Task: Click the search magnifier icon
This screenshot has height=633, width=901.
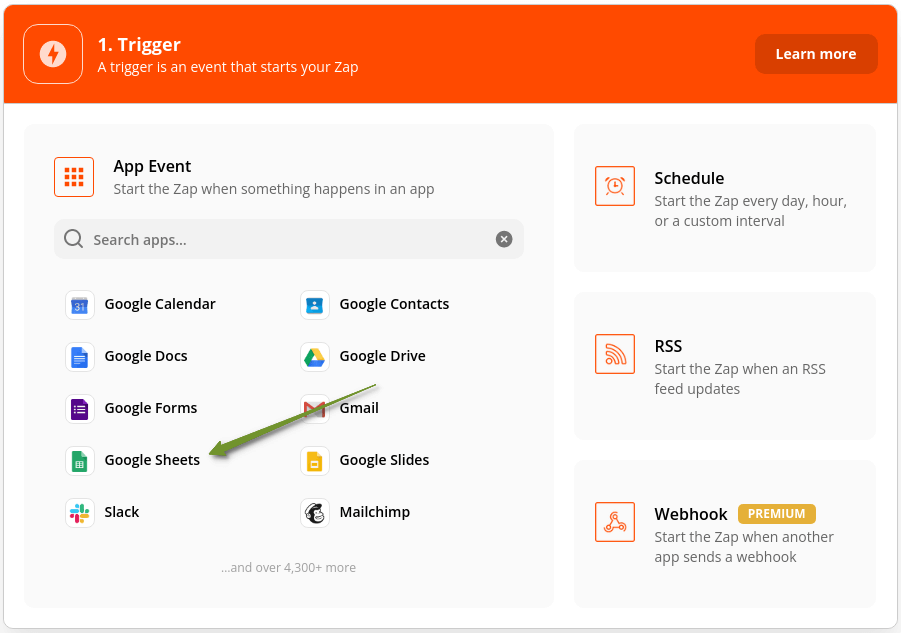Action: (74, 239)
